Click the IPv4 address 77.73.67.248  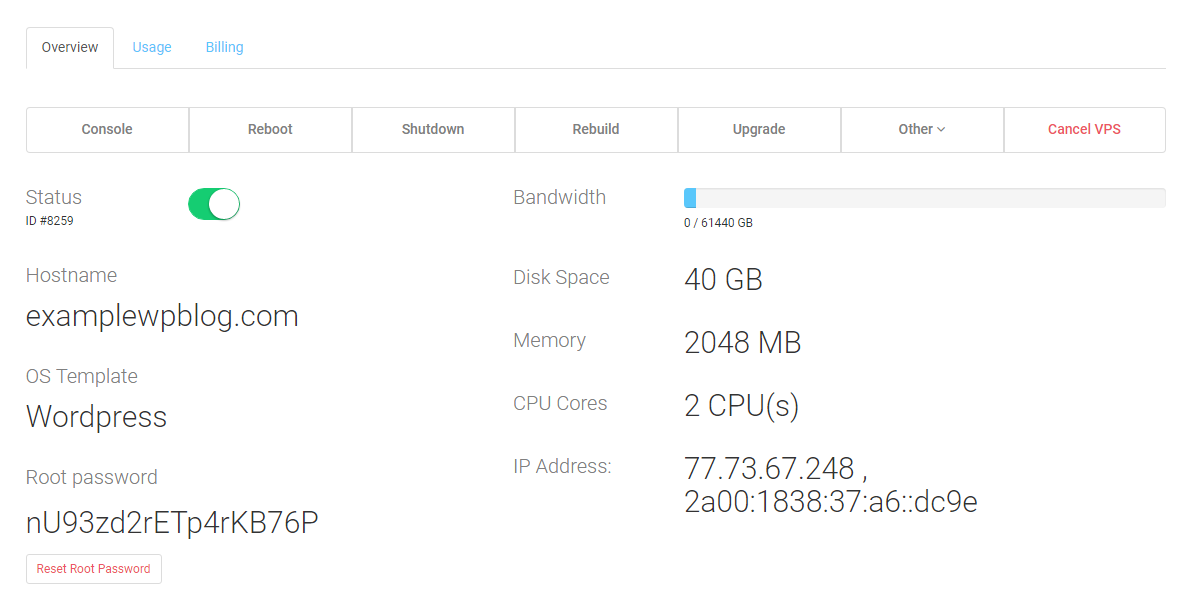(x=769, y=468)
